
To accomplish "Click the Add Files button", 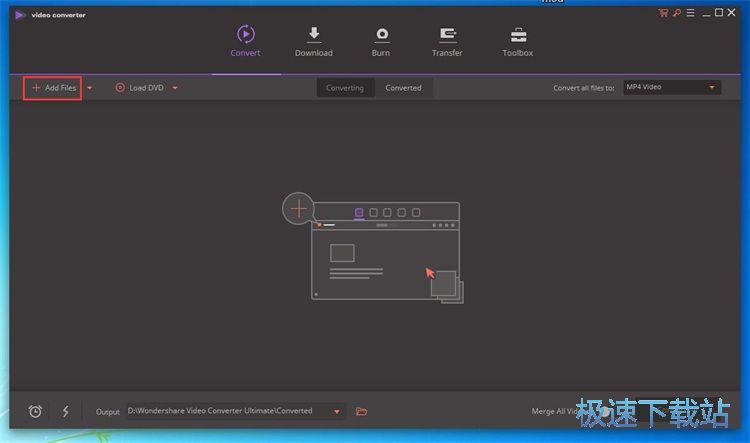I will pyautogui.click(x=53, y=88).
